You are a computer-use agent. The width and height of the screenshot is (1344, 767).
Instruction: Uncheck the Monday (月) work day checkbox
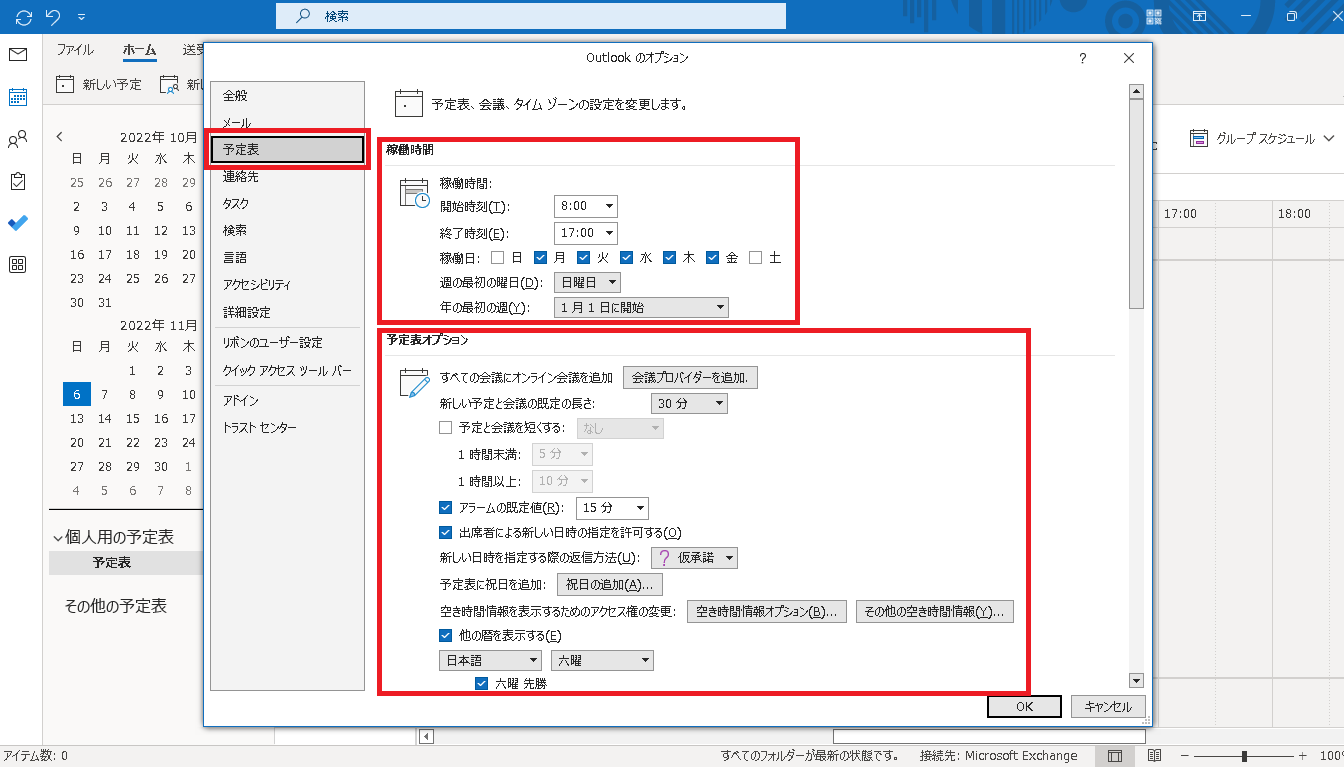coord(541,257)
